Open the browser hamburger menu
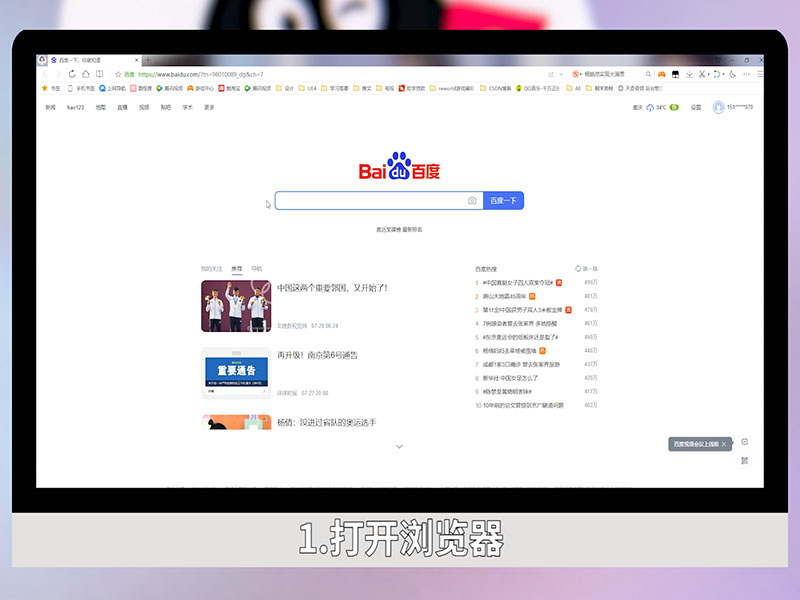This screenshot has width=800, height=600. point(760,74)
